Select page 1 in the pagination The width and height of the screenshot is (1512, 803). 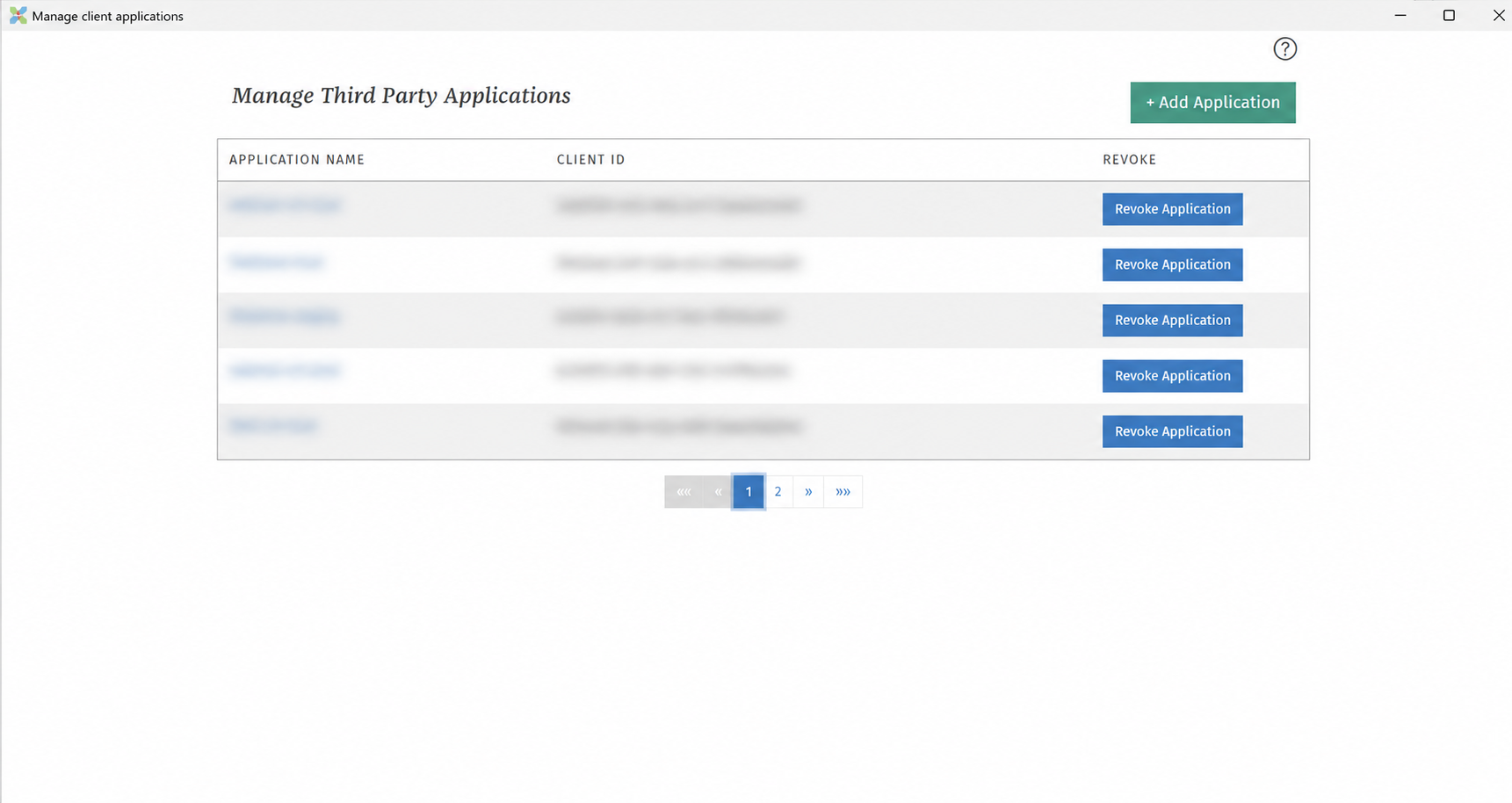[749, 492]
